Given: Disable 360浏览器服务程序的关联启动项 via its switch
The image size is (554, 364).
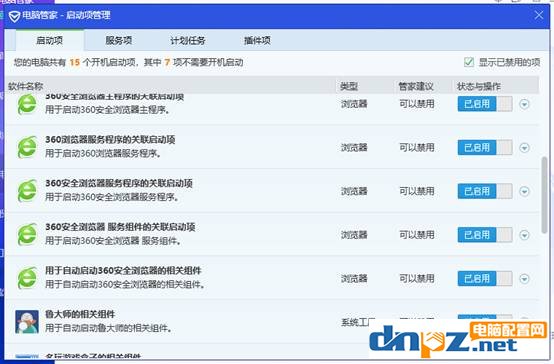Looking at the screenshot, I should pos(485,147).
